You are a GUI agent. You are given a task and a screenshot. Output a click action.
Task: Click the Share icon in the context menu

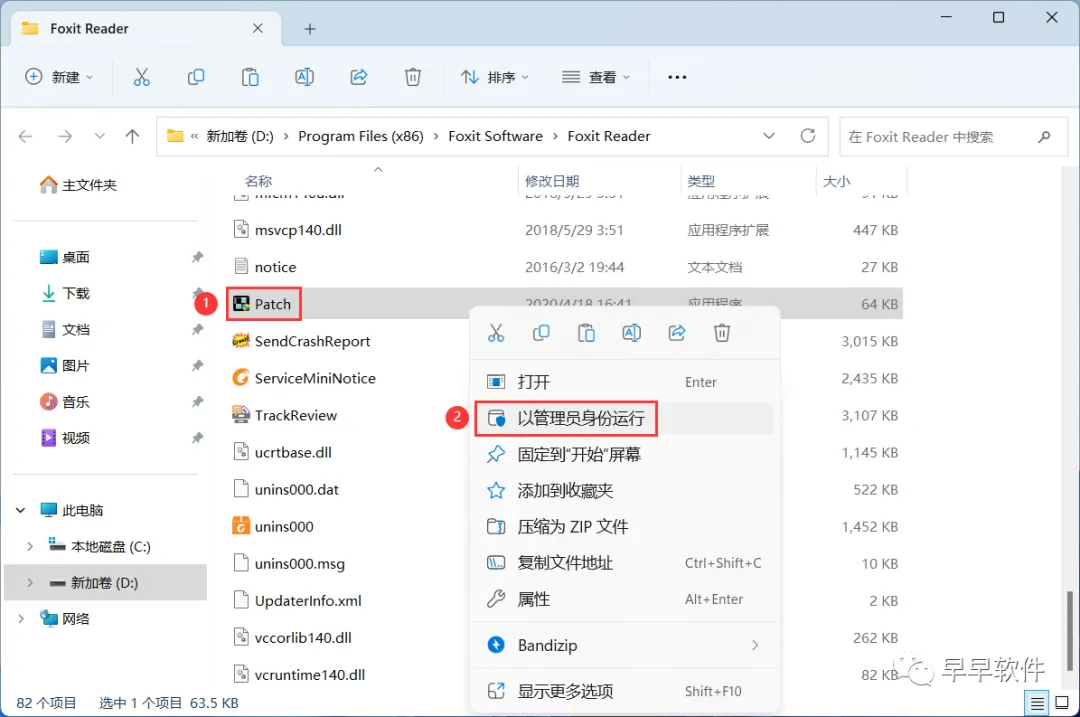click(677, 333)
